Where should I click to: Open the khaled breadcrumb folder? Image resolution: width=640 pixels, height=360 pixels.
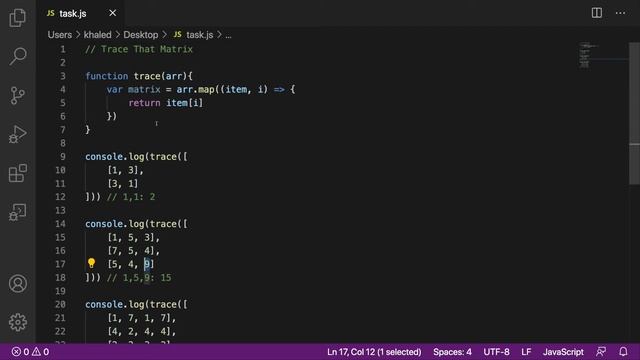(98, 35)
